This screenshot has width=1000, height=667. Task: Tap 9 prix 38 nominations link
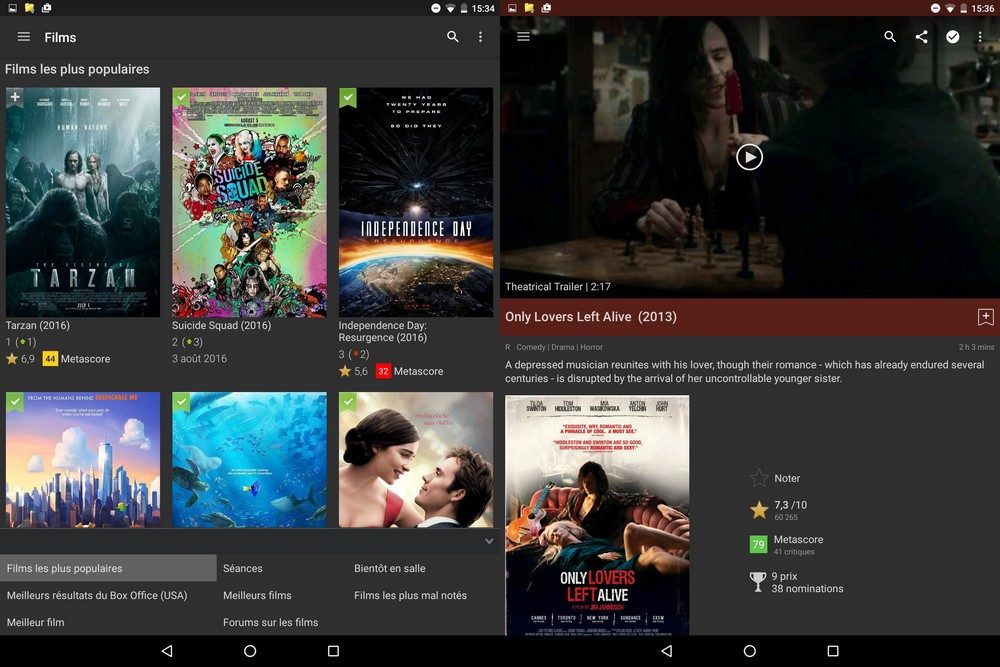click(x=807, y=582)
